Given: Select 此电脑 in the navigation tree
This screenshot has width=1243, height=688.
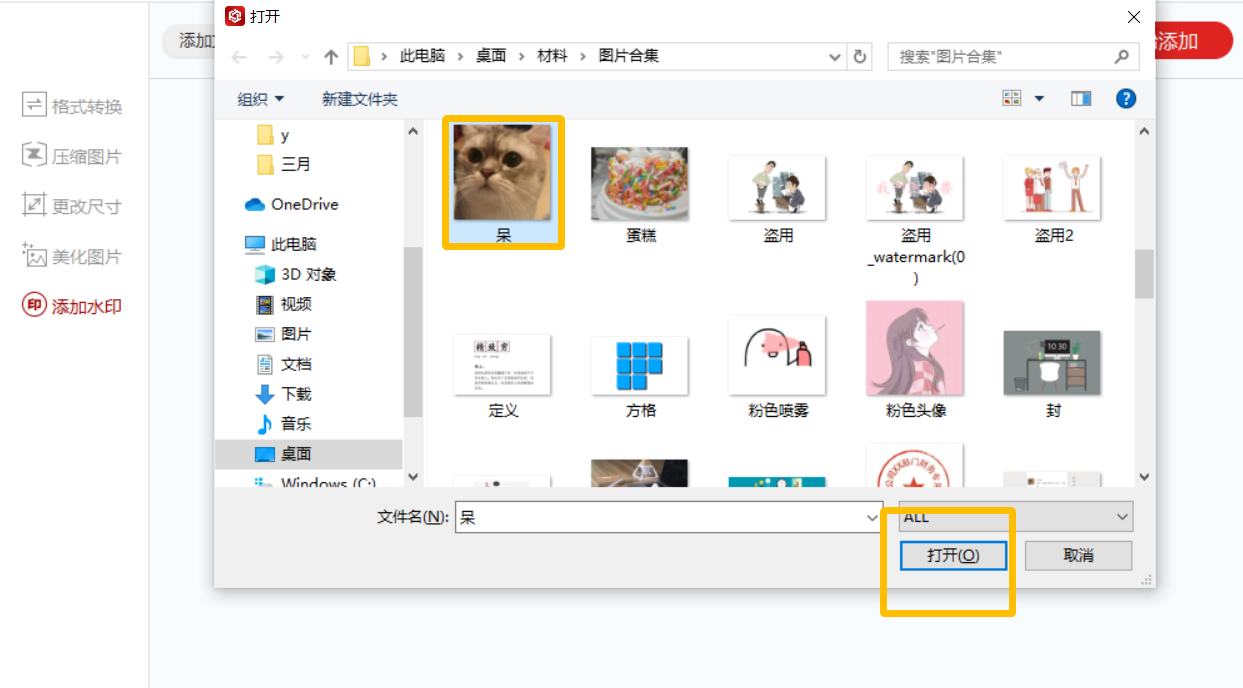Looking at the screenshot, I should (282, 244).
